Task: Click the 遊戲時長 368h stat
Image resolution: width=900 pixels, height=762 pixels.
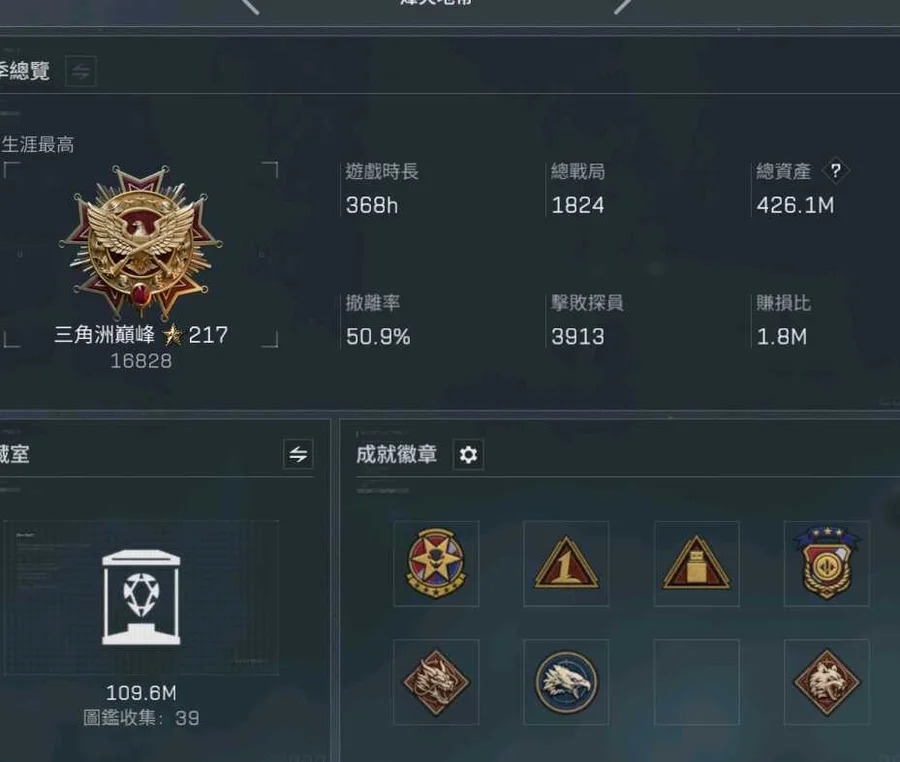Action: click(x=382, y=188)
